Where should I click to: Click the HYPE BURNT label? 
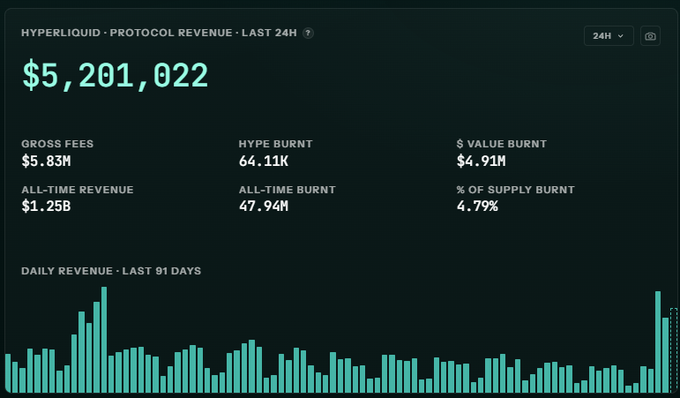tap(275, 144)
